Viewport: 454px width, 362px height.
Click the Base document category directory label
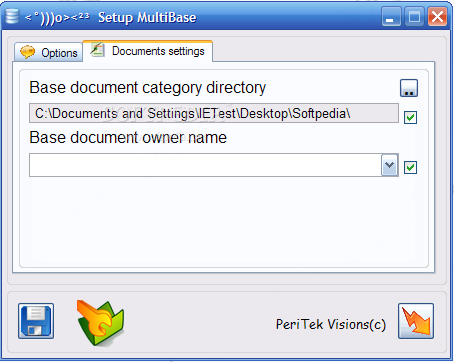[x=148, y=88]
